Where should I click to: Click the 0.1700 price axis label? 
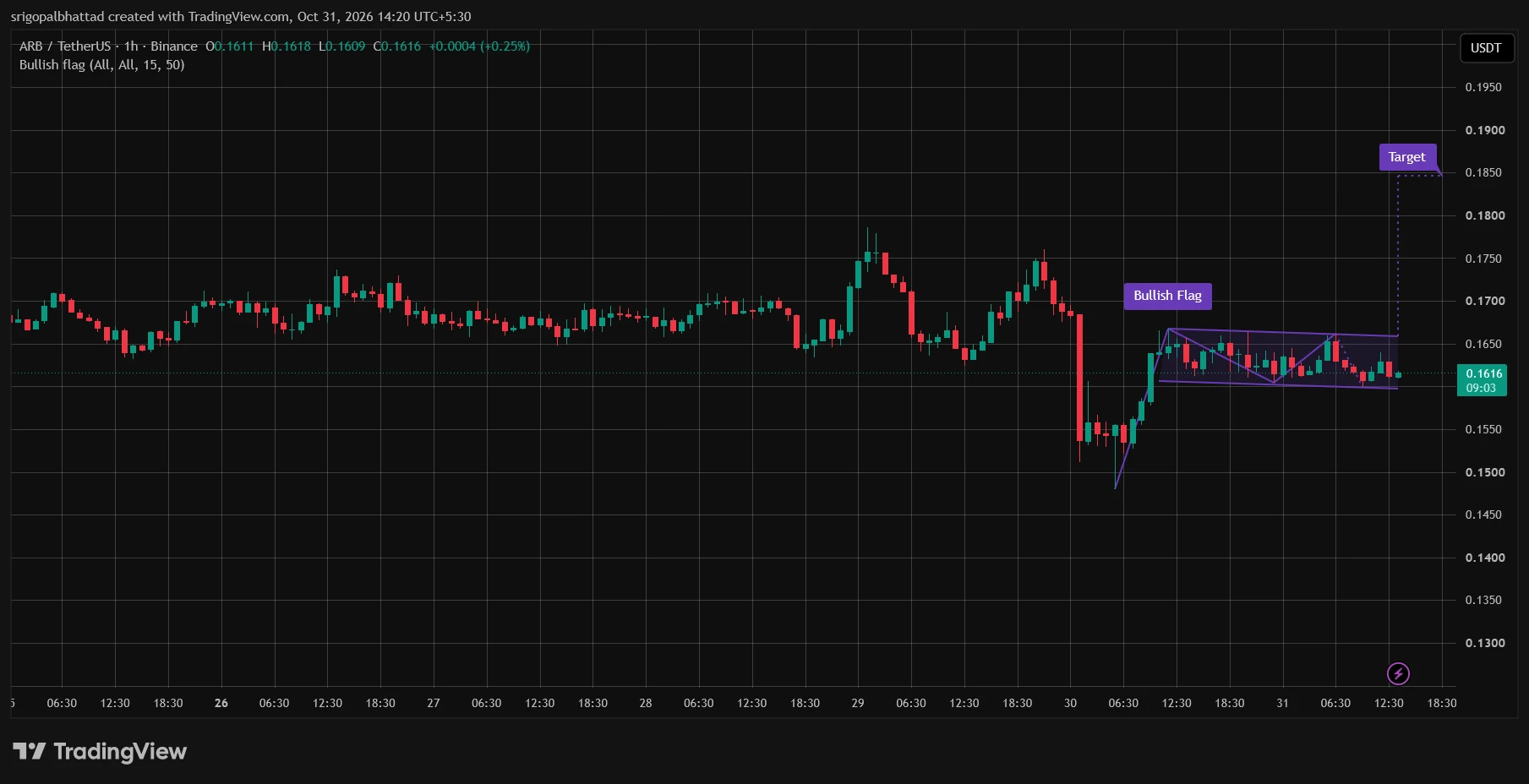1484,301
